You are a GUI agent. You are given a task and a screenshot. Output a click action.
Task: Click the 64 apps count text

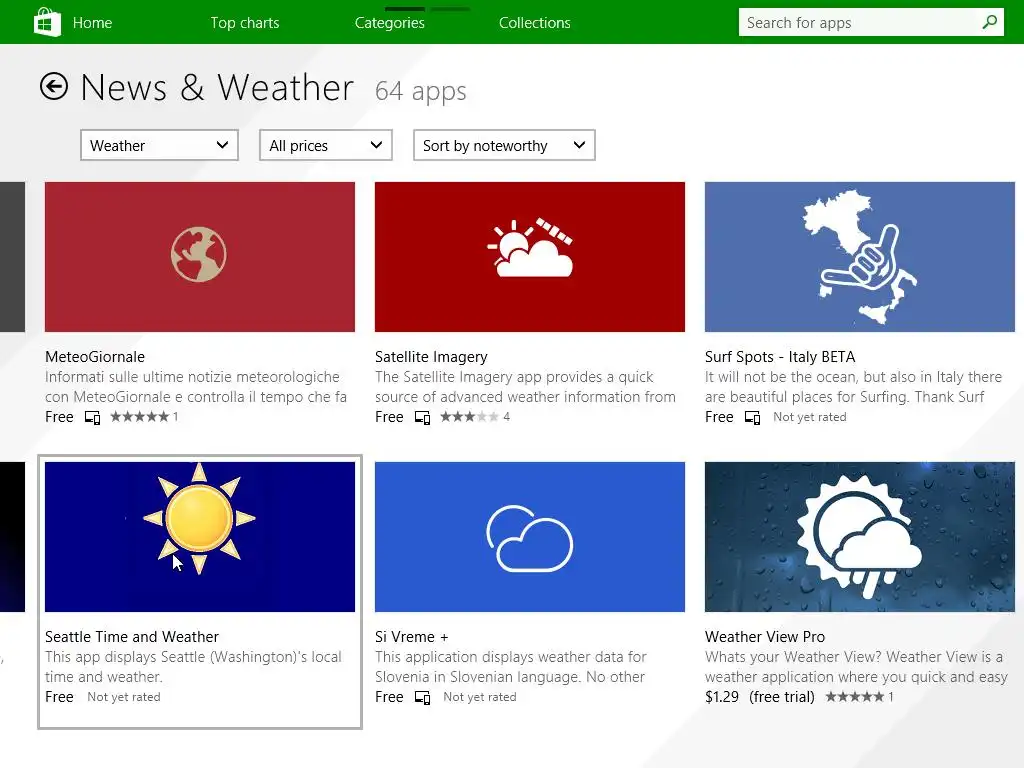click(x=421, y=91)
